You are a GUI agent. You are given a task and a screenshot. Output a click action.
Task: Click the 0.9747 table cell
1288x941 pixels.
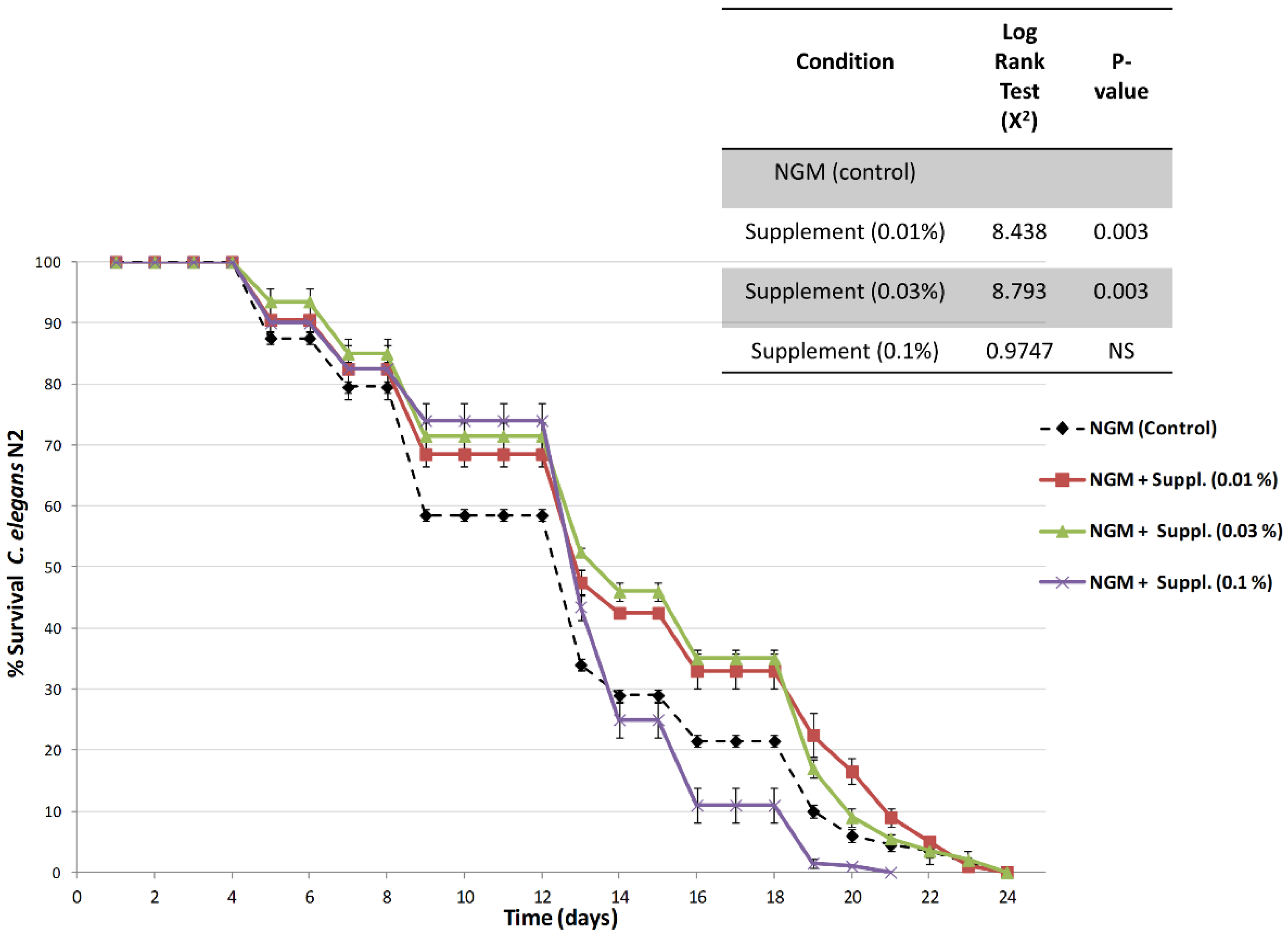click(1019, 351)
